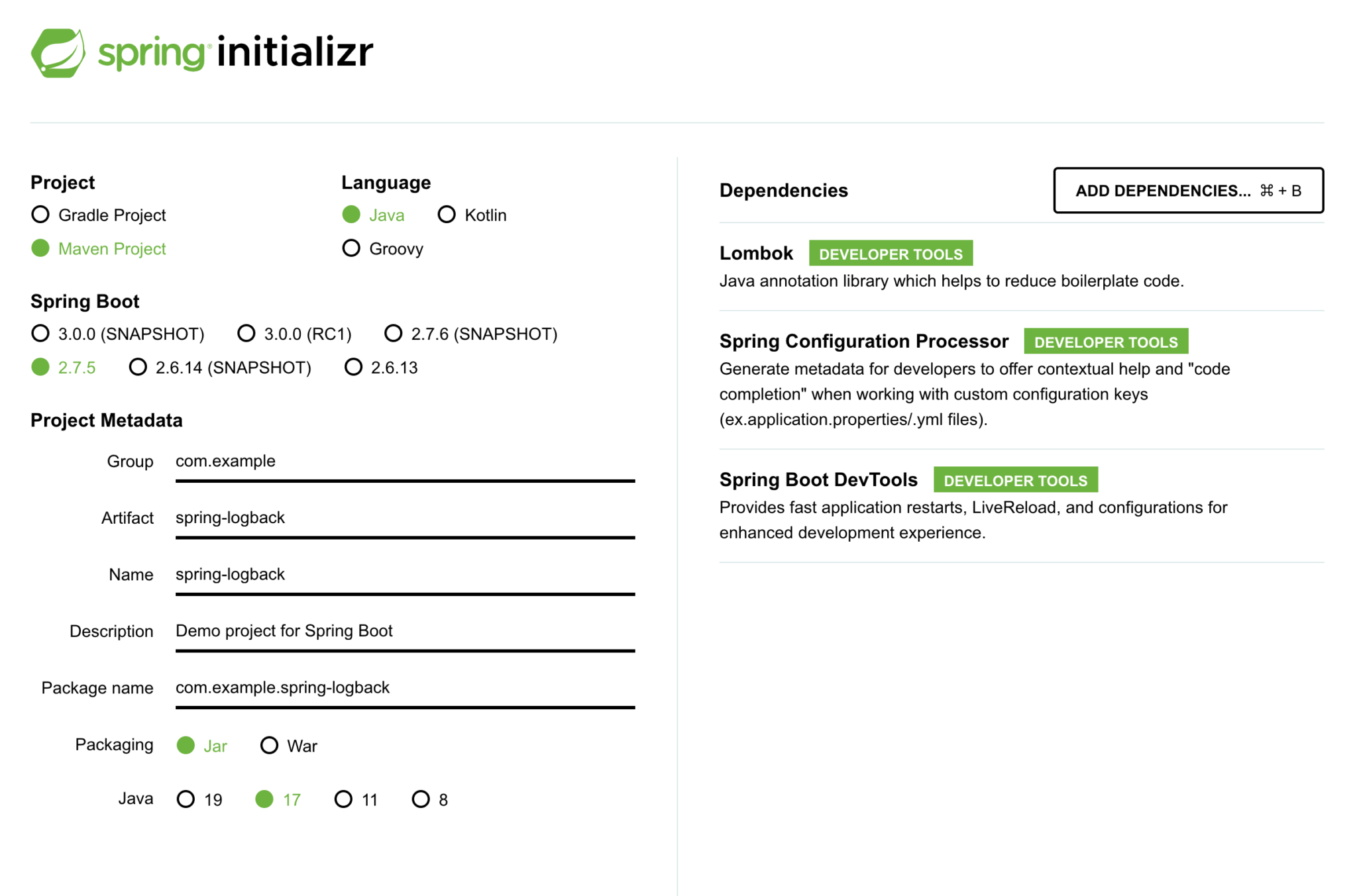Choose Spring Boot 3.0.0 (SNAPSHOT)

[x=40, y=333]
